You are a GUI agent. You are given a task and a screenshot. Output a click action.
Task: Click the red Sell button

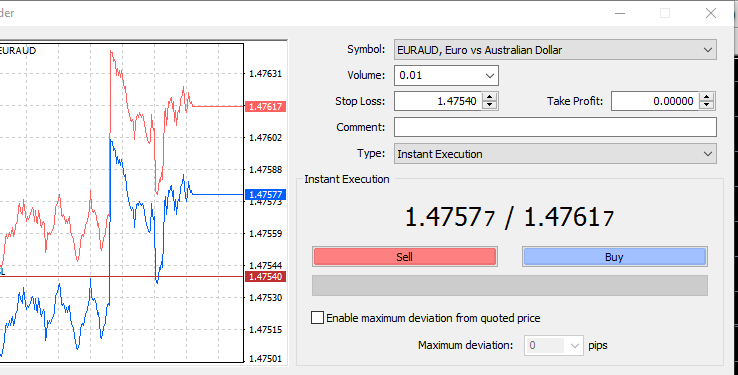coord(405,257)
